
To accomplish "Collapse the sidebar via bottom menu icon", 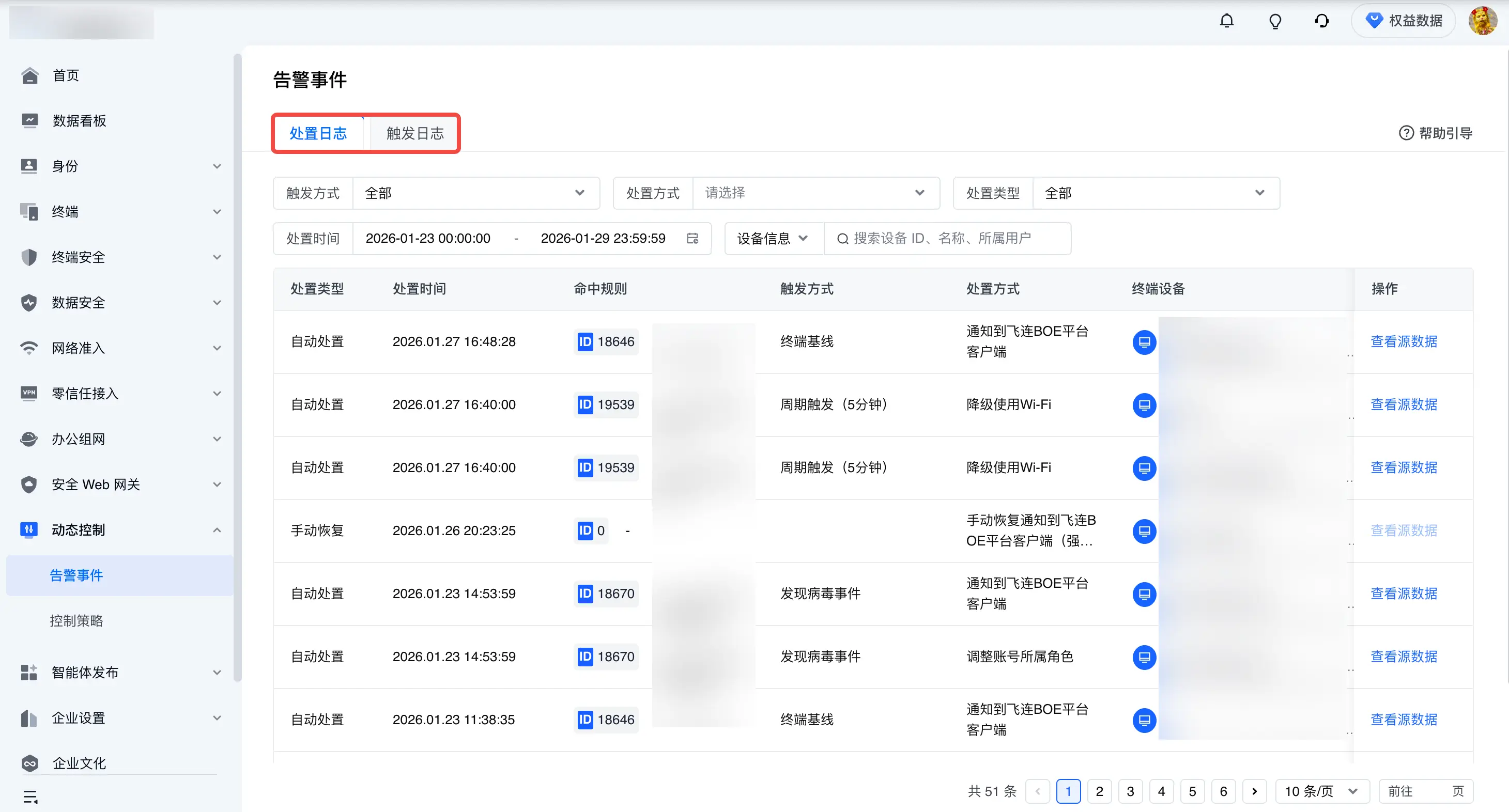I will [x=30, y=796].
